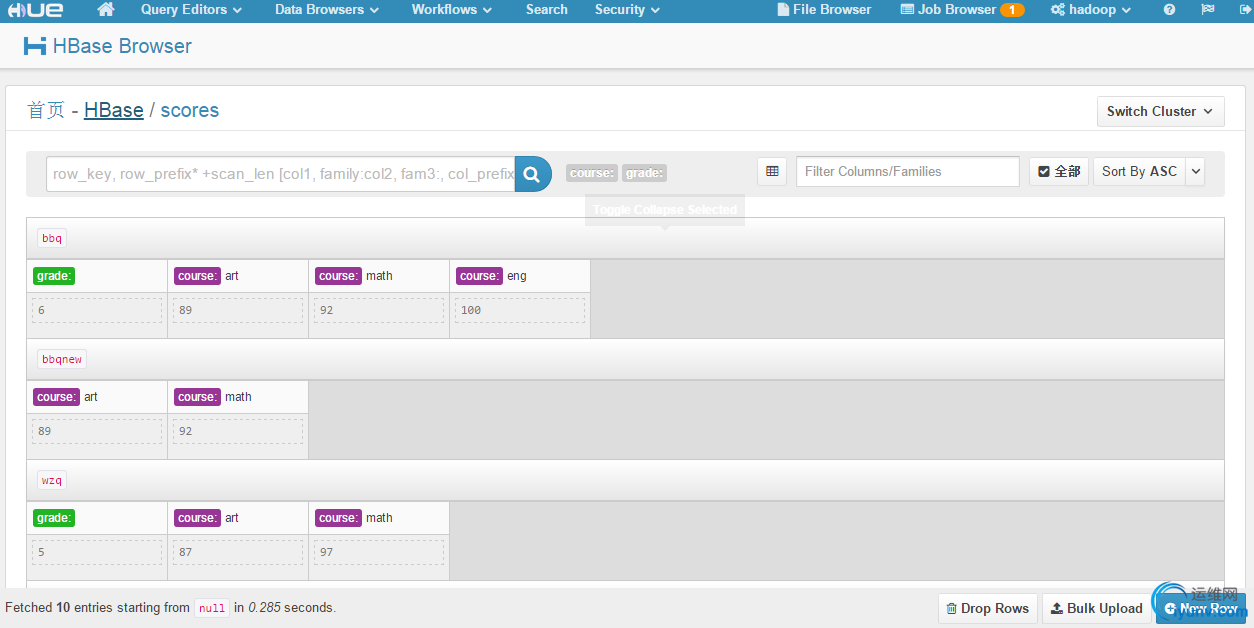The image size is (1254, 628).
Task: Open the Query Editors menu
Action: point(191,10)
